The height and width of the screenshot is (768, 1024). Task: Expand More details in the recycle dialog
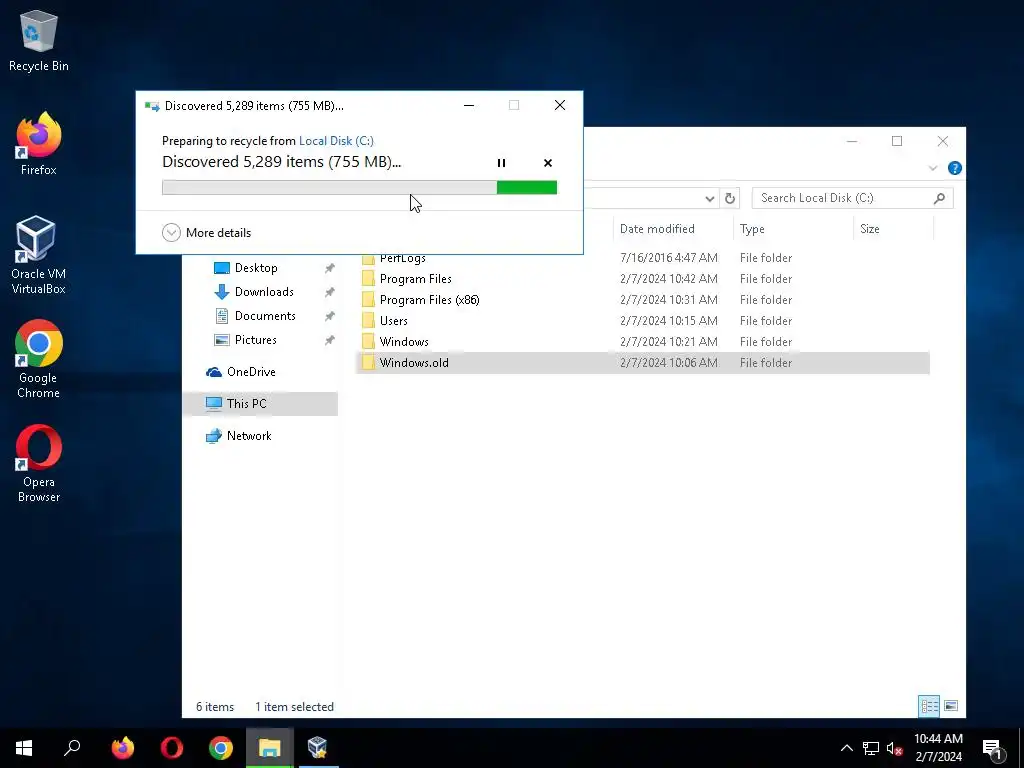coord(206,232)
